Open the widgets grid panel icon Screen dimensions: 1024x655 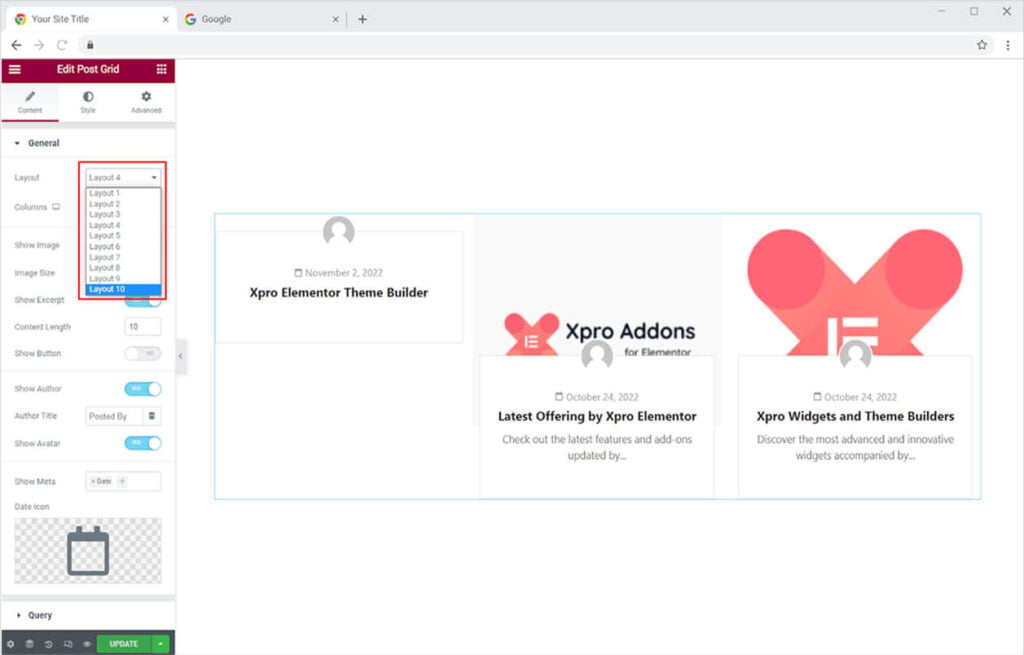pos(161,69)
